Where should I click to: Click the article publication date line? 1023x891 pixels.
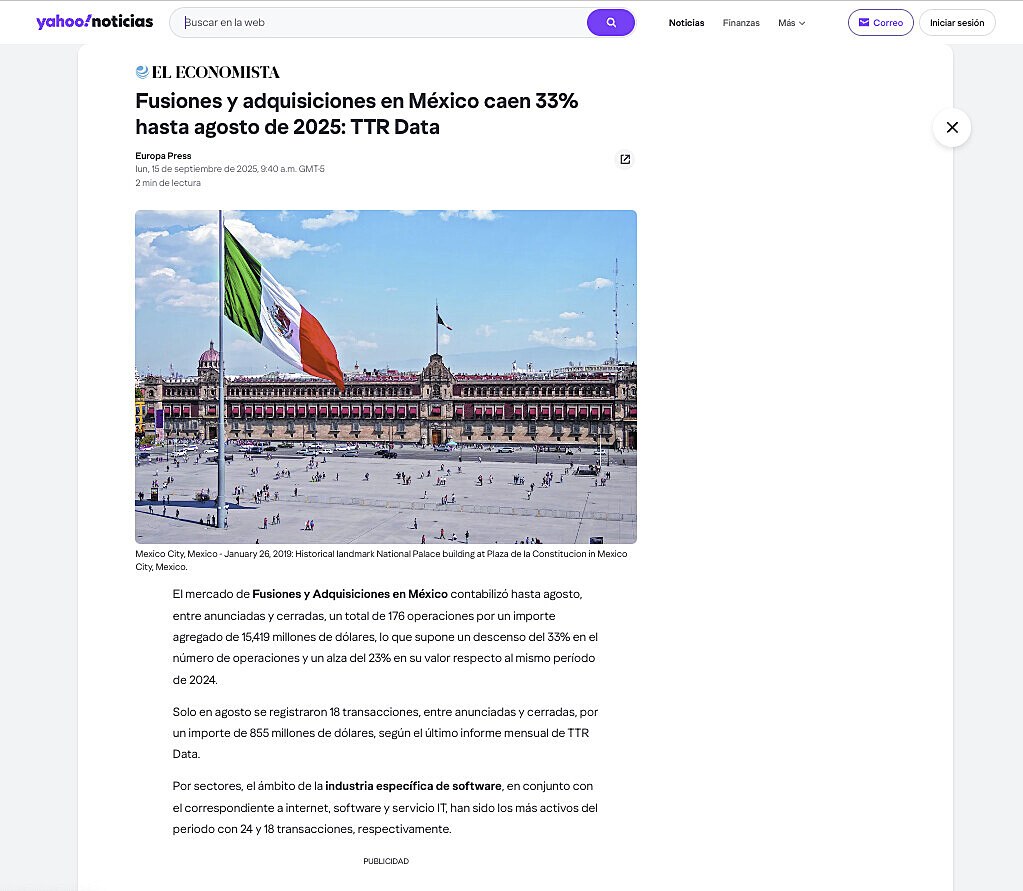pyautogui.click(x=230, y=169)
